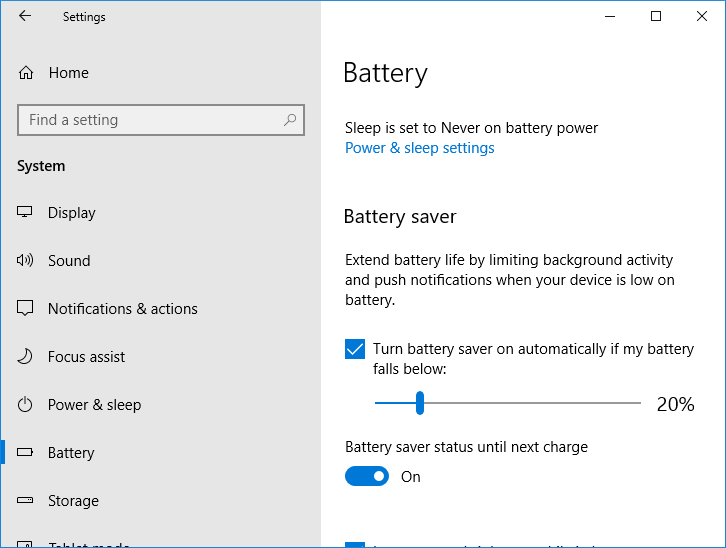This screenshot has height=548, width=726.
Task: Go to Sound settings
Action: 69,261
